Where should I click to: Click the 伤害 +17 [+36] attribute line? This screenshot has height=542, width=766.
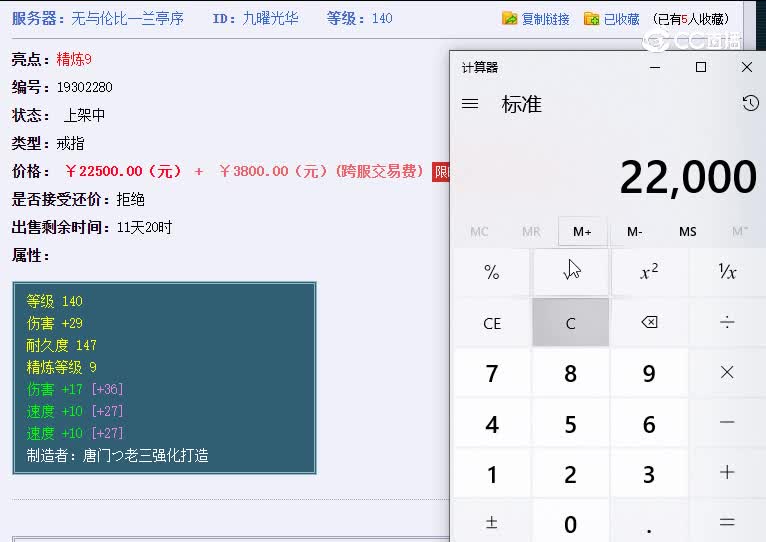[75, 389]
